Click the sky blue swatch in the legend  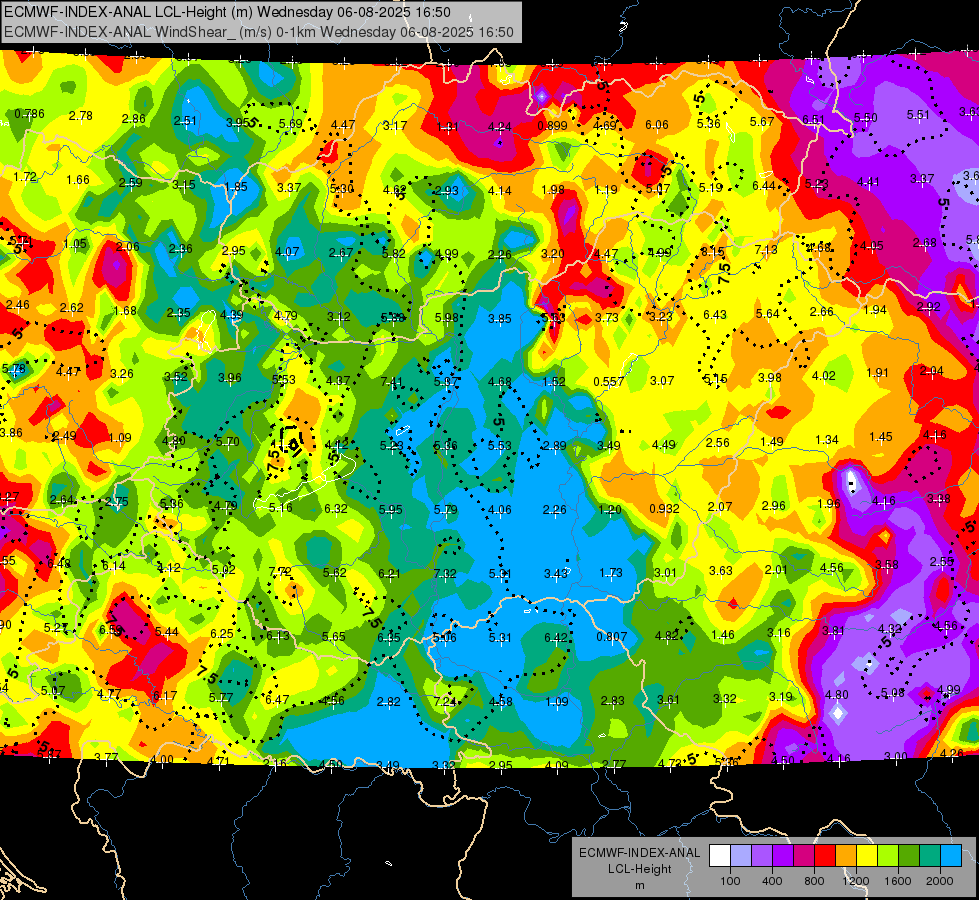click(x=950, y=856)
